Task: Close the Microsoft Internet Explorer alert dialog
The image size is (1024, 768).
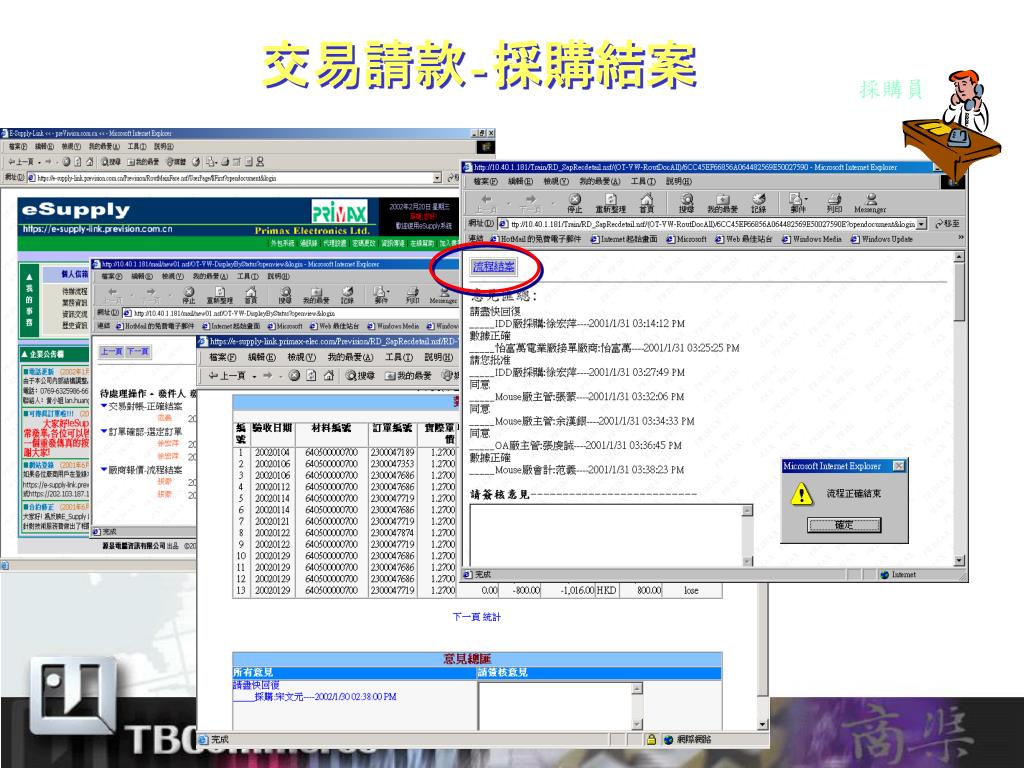Action: 899,466
